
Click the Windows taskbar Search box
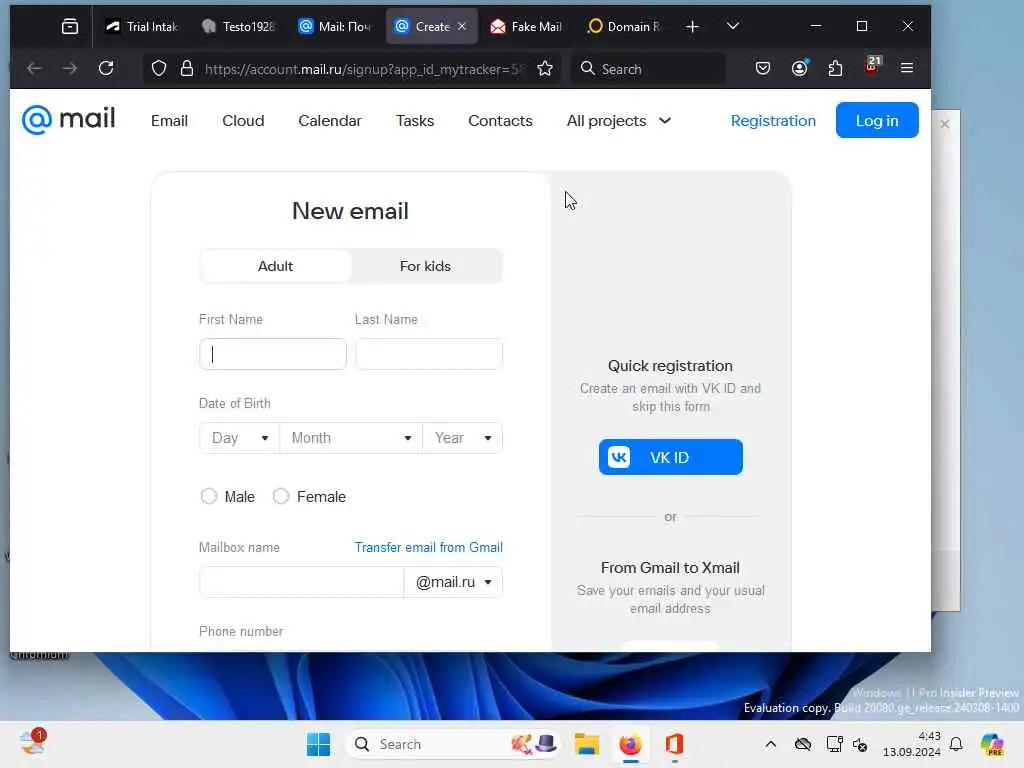(452, 744)
